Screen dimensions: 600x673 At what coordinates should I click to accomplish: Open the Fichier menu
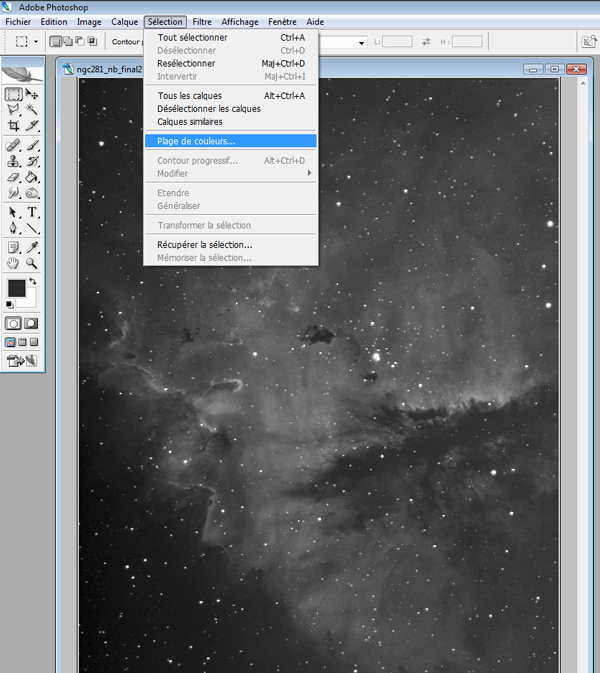point(18,22)
